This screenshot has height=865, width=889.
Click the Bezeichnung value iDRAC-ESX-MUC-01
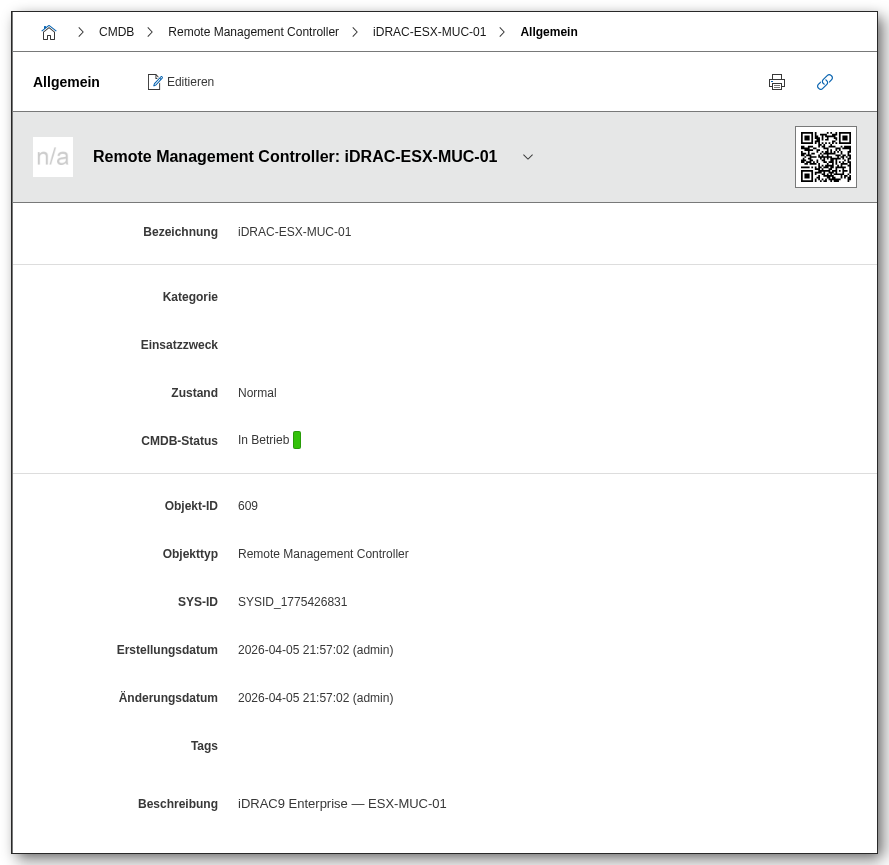point(294,232)
